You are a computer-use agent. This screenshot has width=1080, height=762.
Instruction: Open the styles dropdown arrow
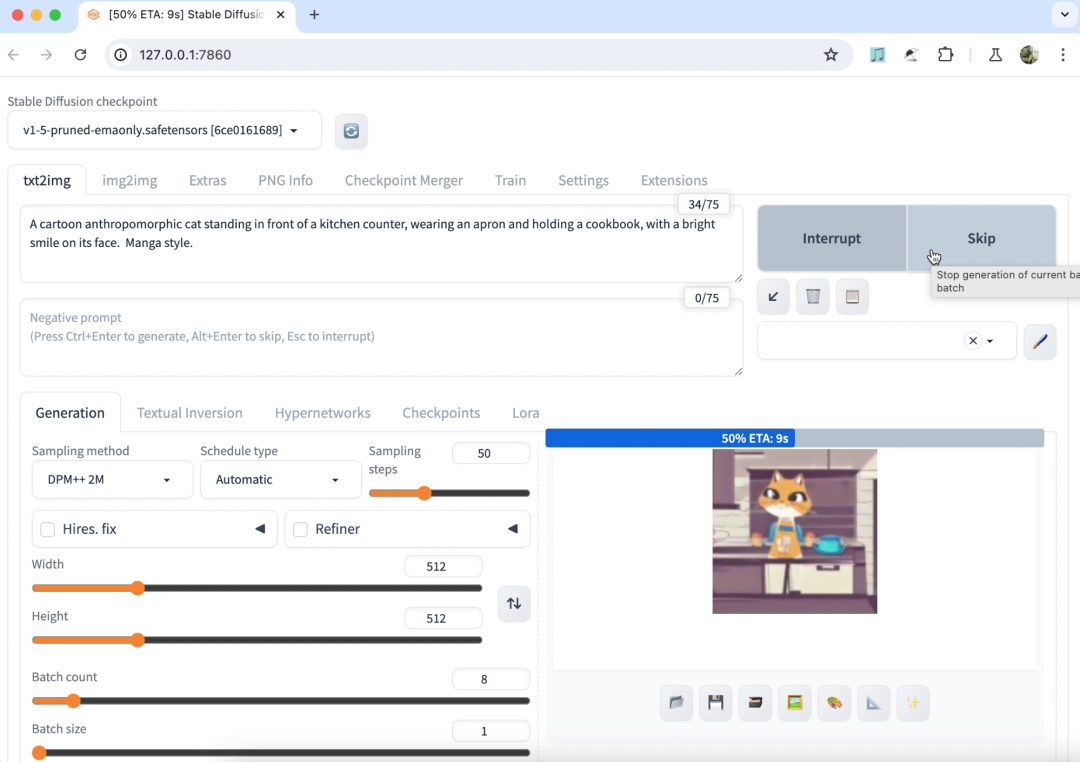[990, 341]
